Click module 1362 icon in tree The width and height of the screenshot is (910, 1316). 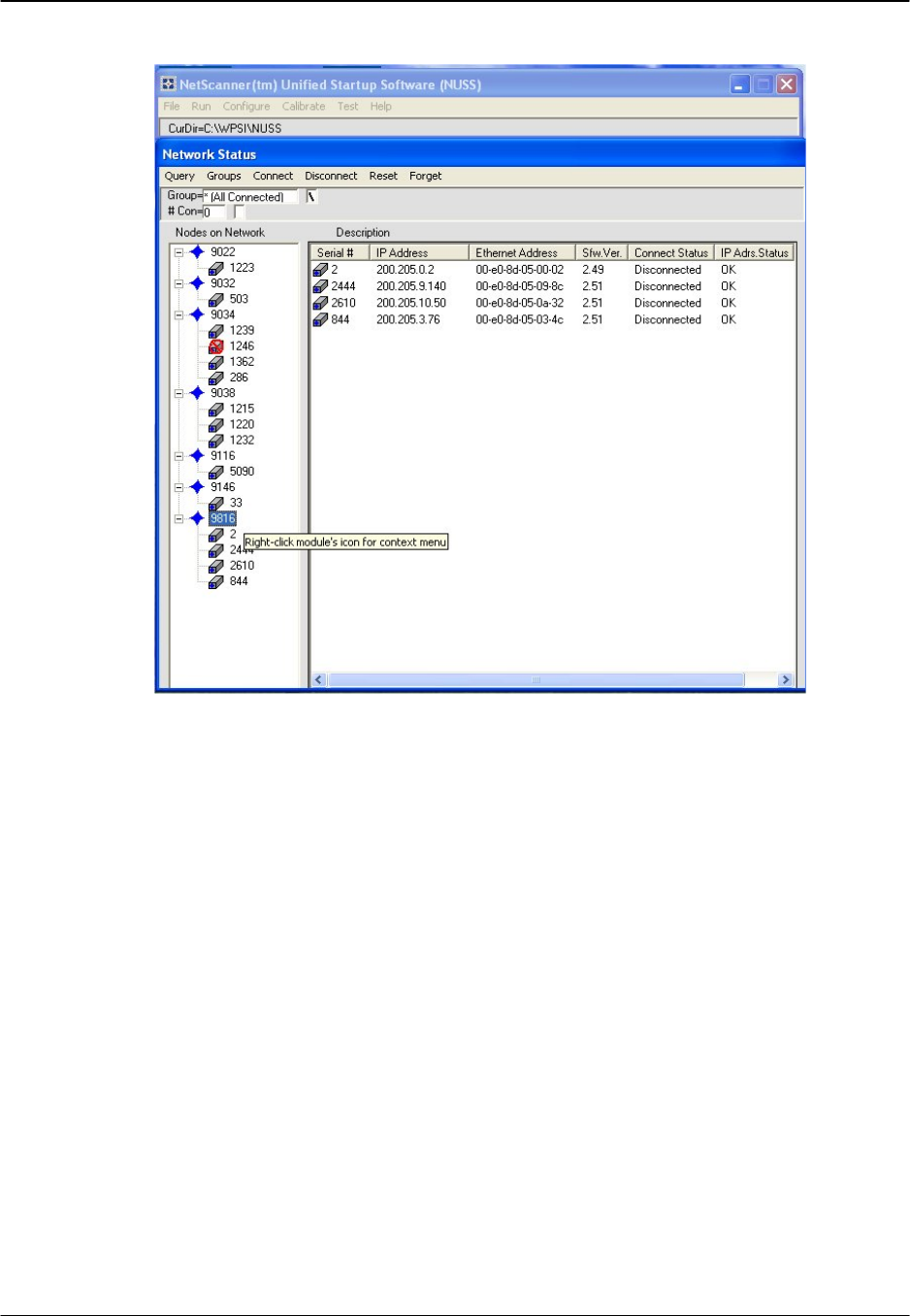pos(216,362)
